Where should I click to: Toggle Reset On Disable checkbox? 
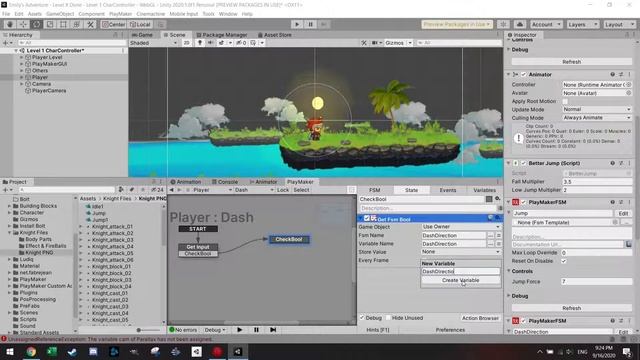point(564,261)
